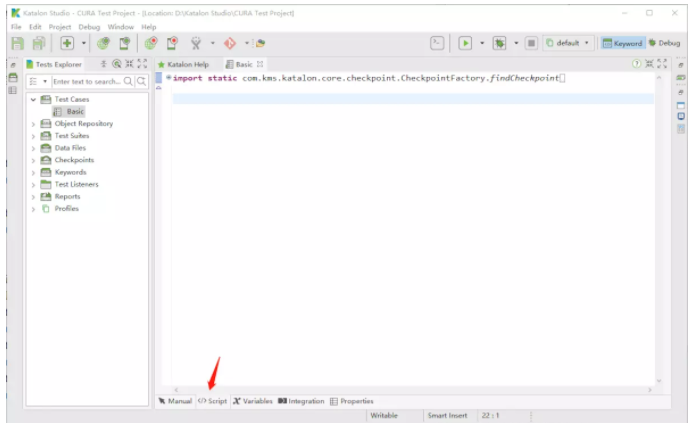Close the Basic editor tab
The height and width of the screenshot is (431, 697).
click(260, 64)
